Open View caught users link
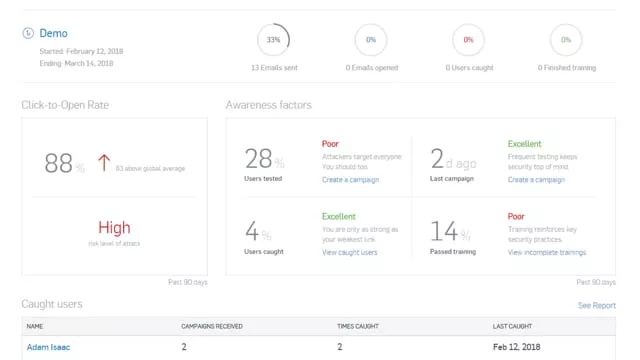640x360 pixels. coord(349,252)
